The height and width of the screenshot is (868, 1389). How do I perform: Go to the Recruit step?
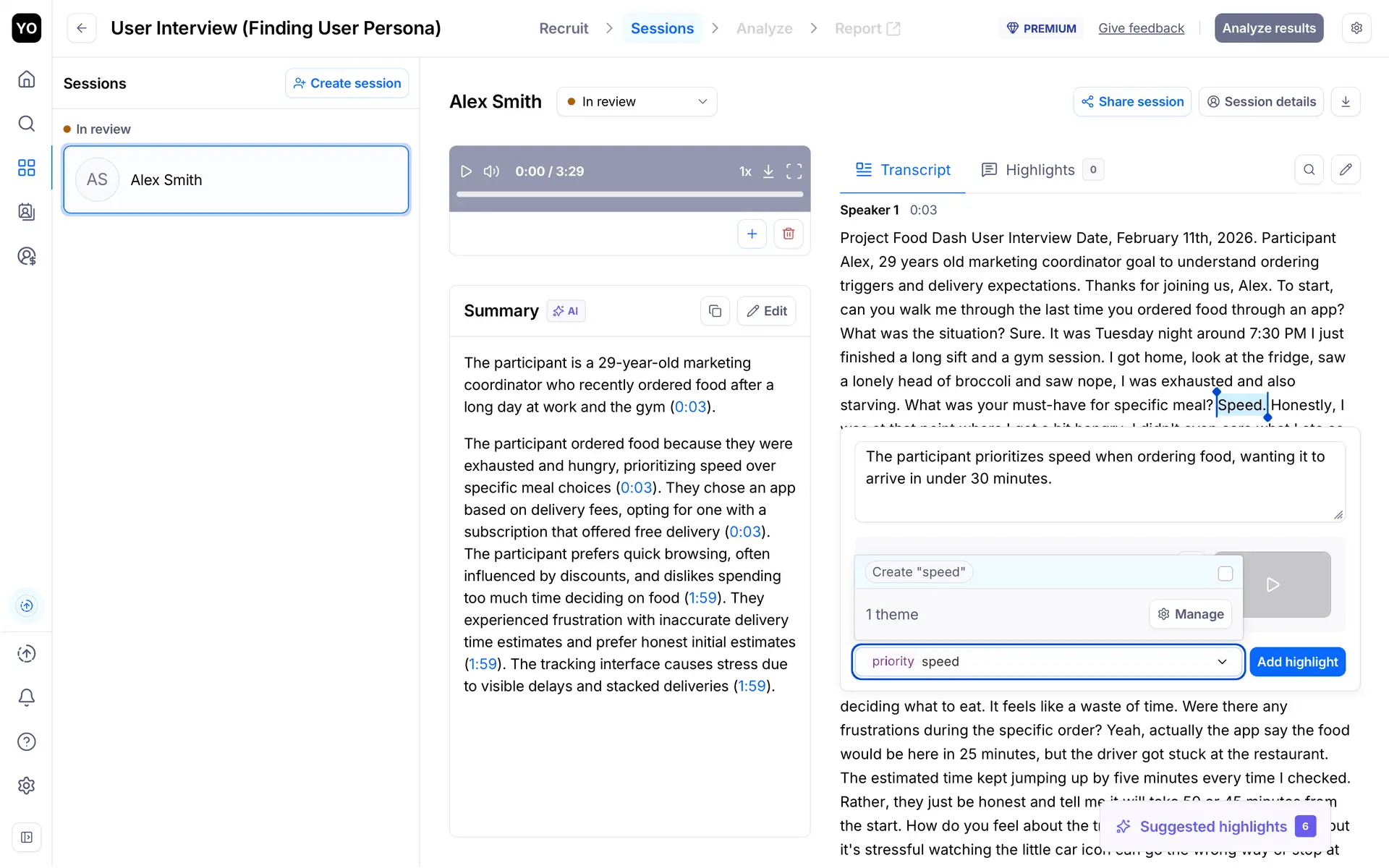click(564, 28)
